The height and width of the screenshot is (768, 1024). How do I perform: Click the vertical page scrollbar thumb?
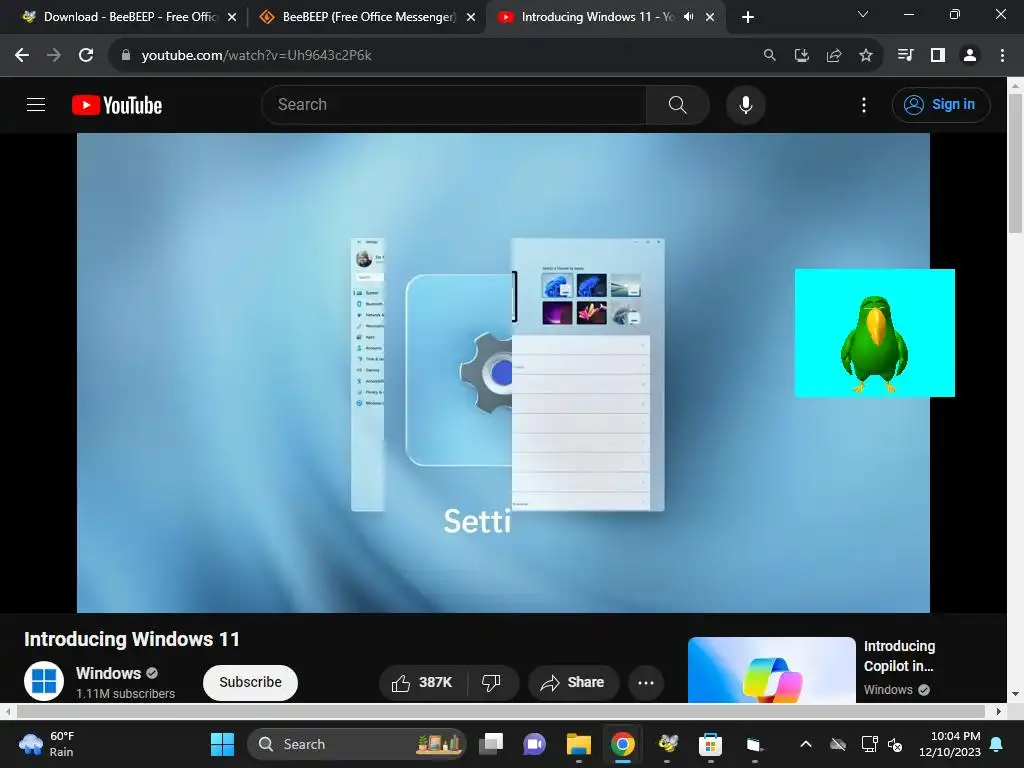click(x=1015, y=163)
